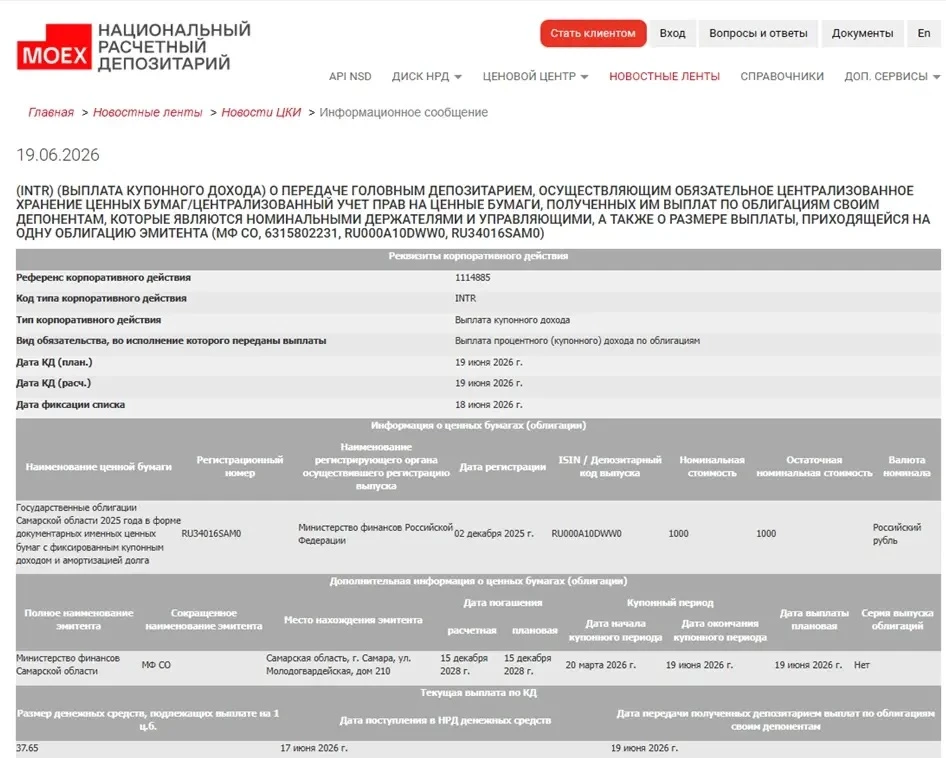Image resolution: width=946 pixels, height=758 pixels.
Task: Click Дополнительная информация о ценных бумагах header
Action: pos(478,581)
